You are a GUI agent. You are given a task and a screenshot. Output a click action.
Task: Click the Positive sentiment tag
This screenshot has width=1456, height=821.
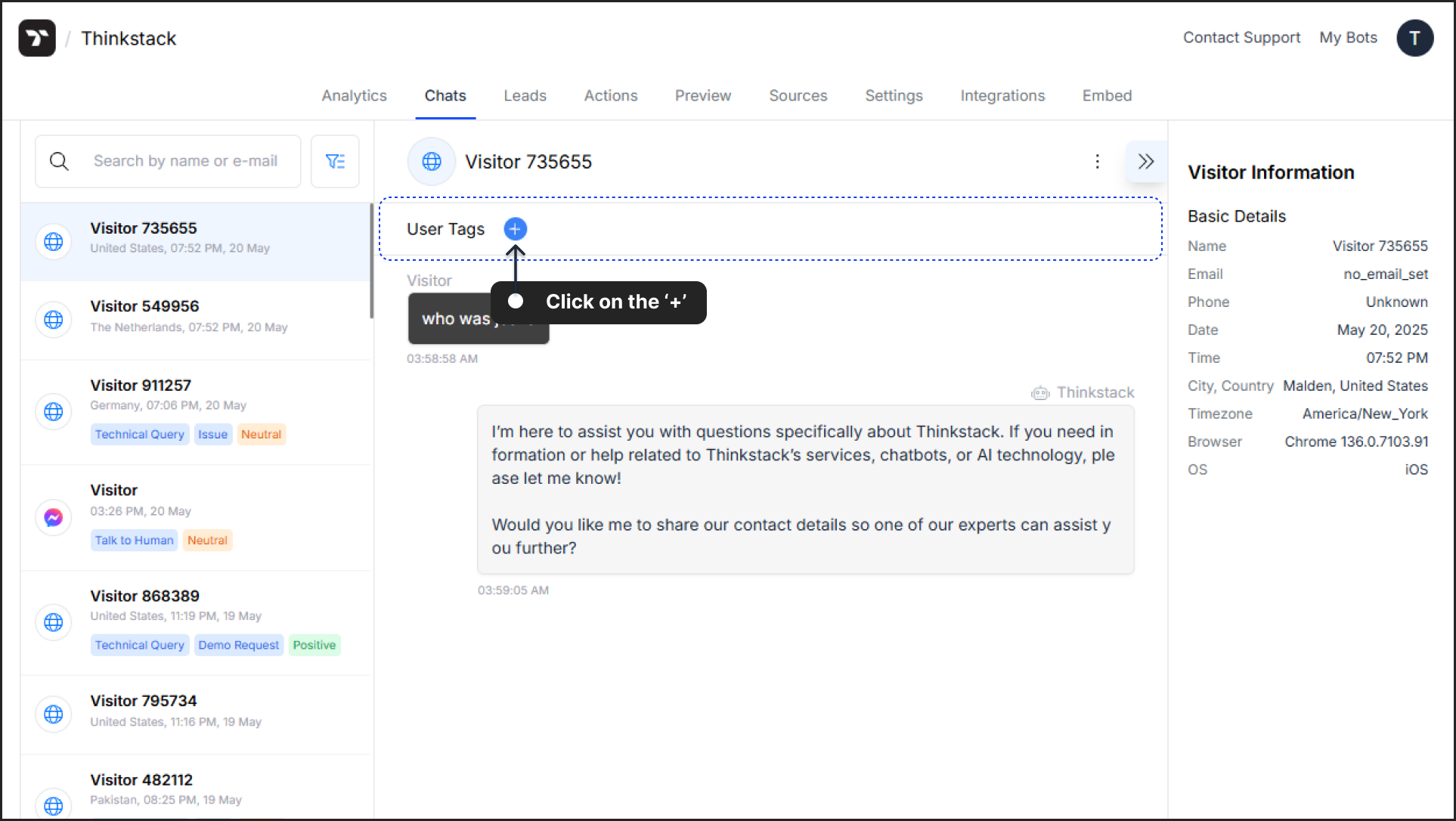[x=314, y=645]
